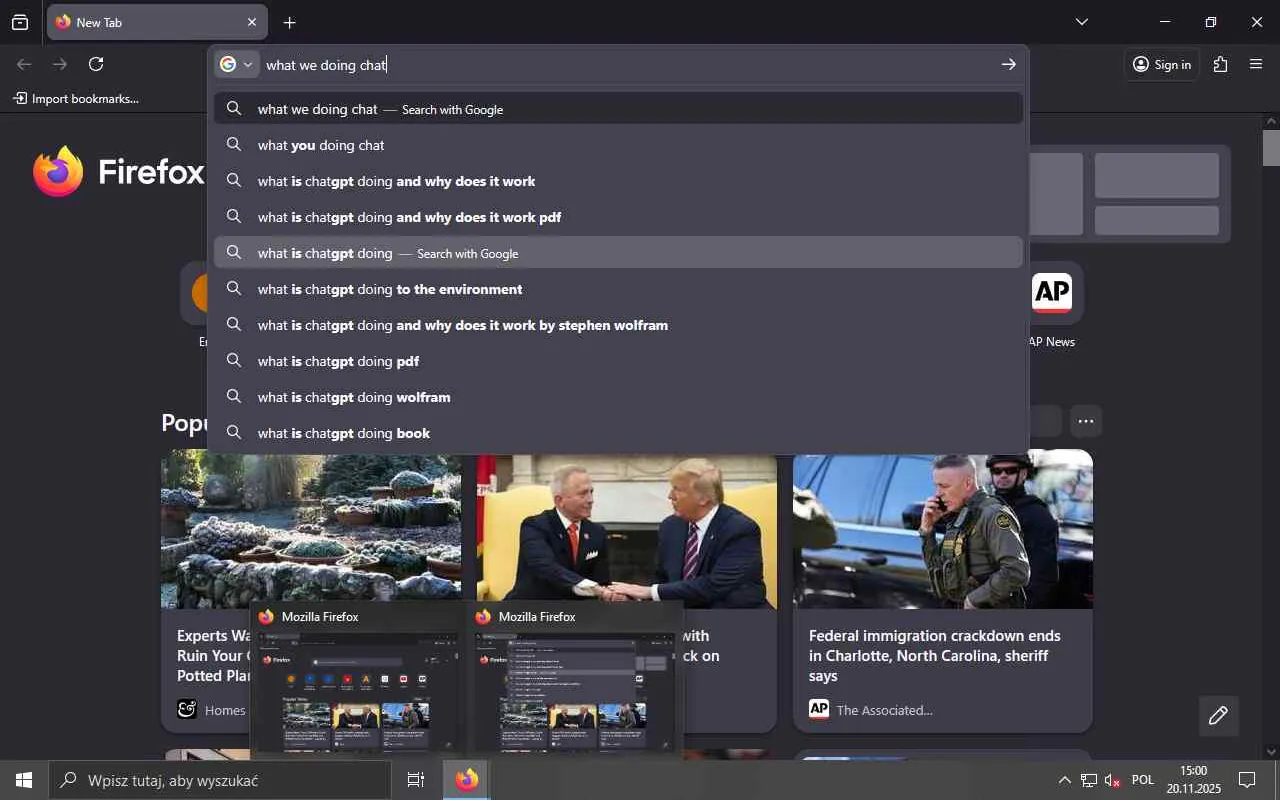1280x800 pixels.
Task: Open the Extensions puzzle icon
Action: click(x=1220, y=64)
